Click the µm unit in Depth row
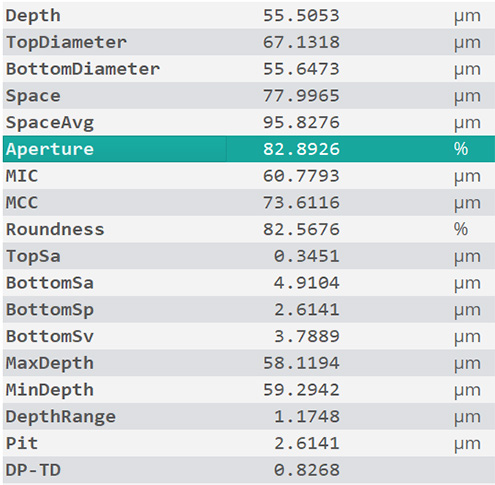The width and height of the screenshot is (495, 485). click(467, 17)
